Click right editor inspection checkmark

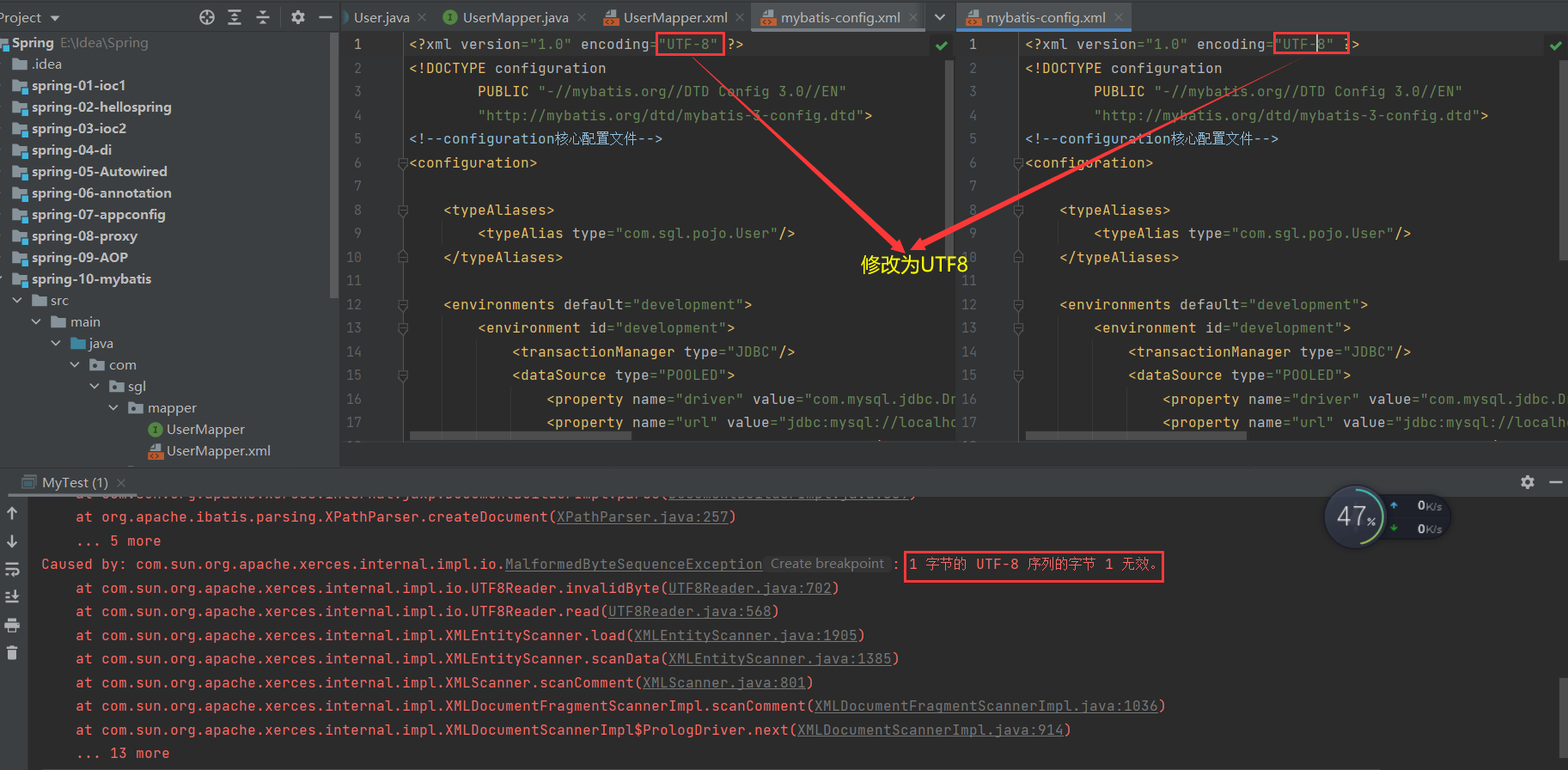click(1555, 46)
